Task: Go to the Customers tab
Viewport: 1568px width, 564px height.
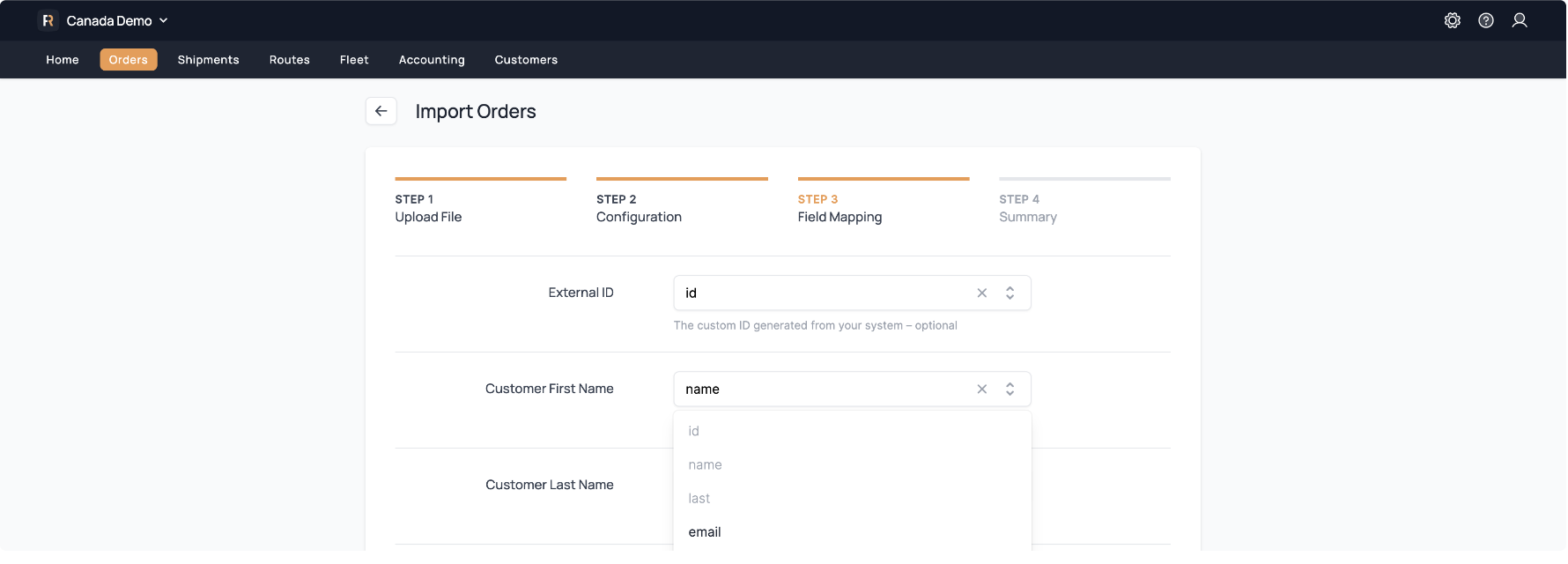Action: click(526, 60)
